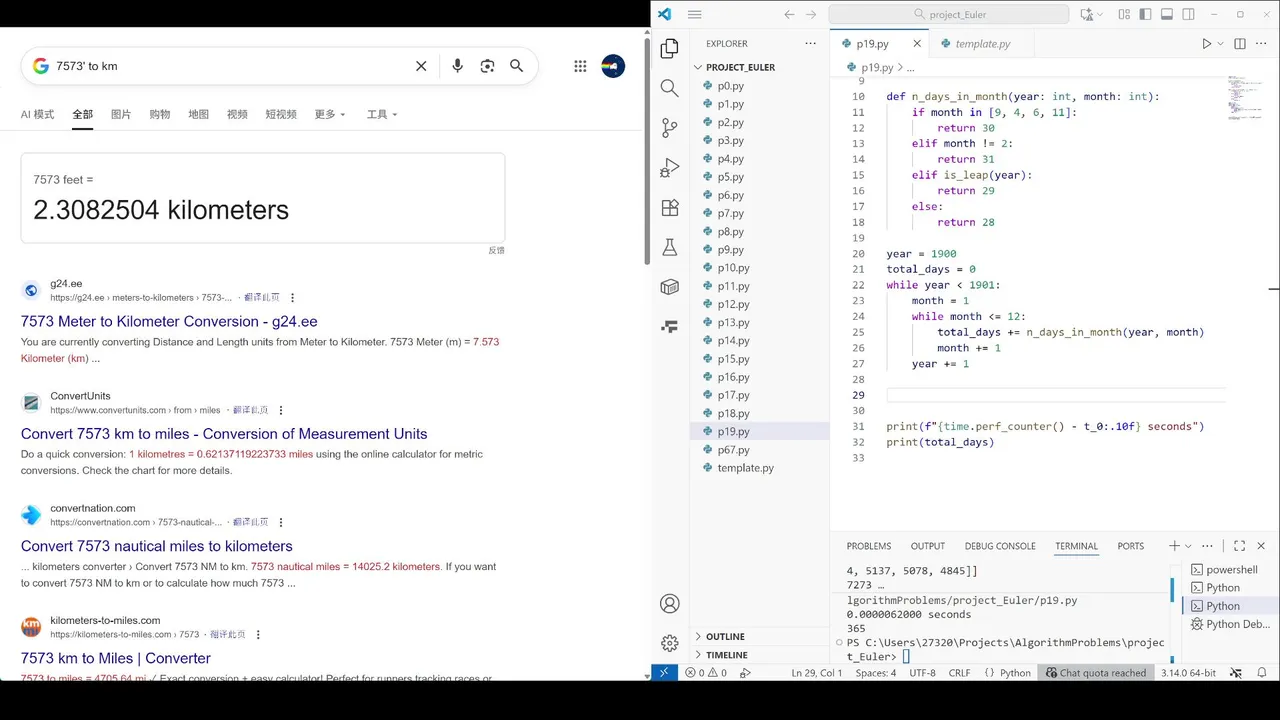Open the Manage gear icon
Image resolution: width=1280 pixels, height=720 pixels.
(670, 643)
